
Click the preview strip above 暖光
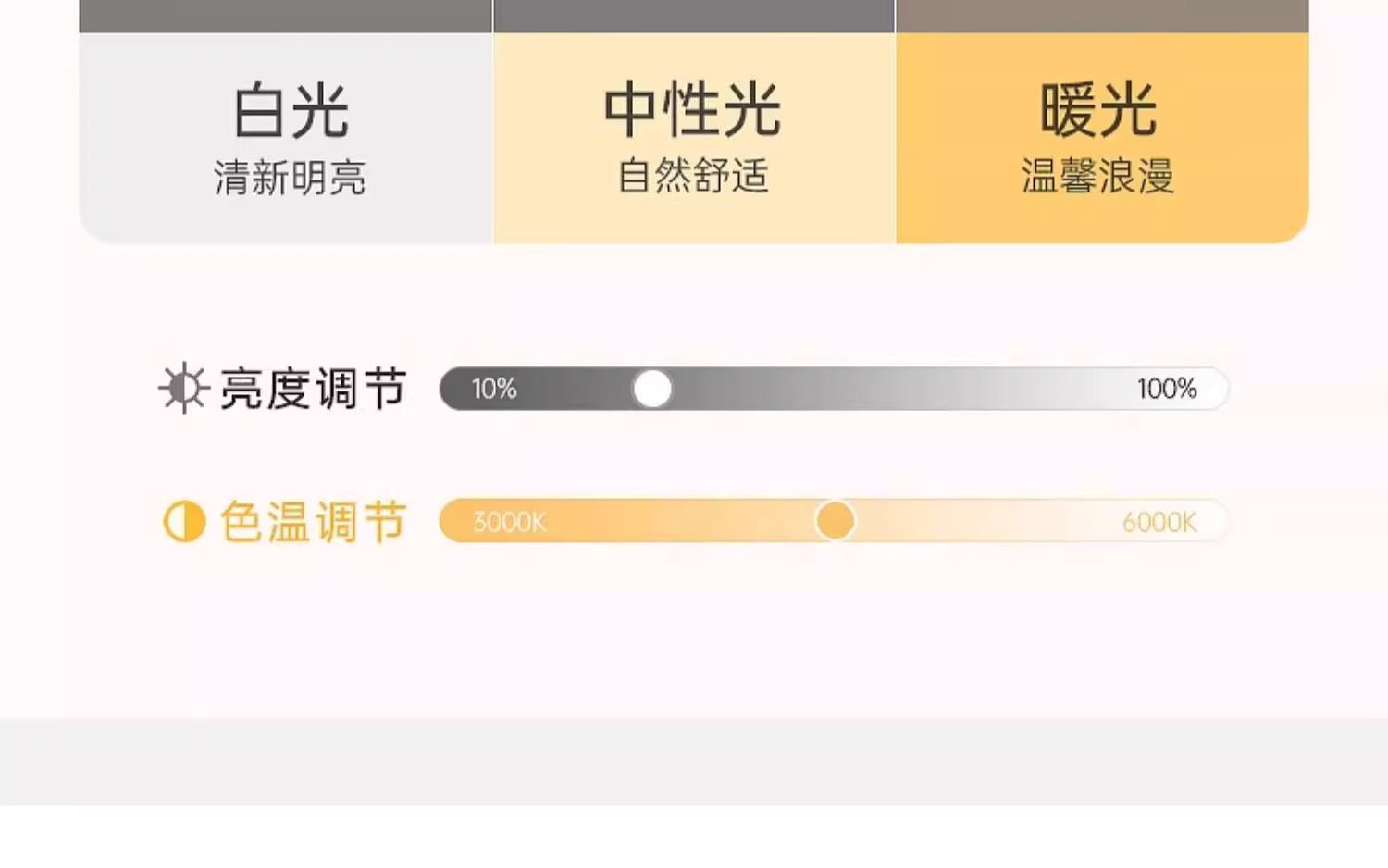1102,16
